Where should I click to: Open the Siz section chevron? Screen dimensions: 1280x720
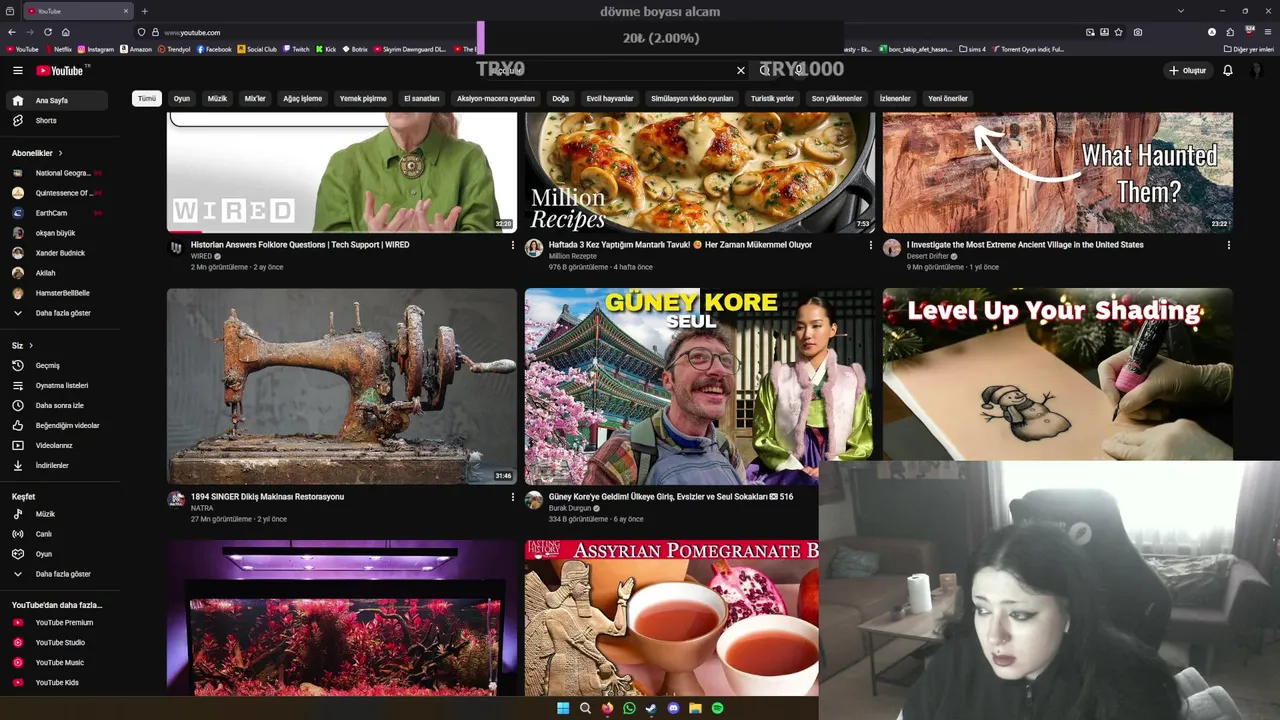(x=31, y=345)
